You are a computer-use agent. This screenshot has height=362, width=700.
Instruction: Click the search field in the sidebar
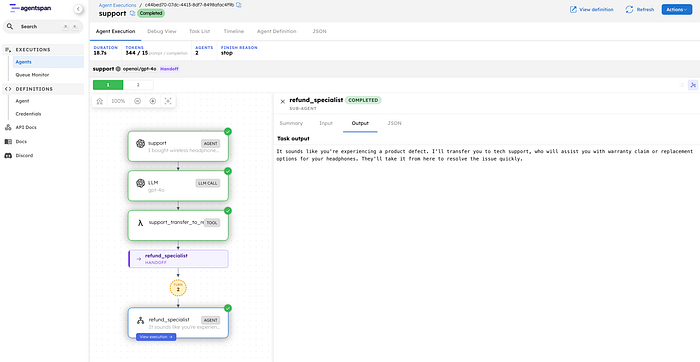(43, 27)
